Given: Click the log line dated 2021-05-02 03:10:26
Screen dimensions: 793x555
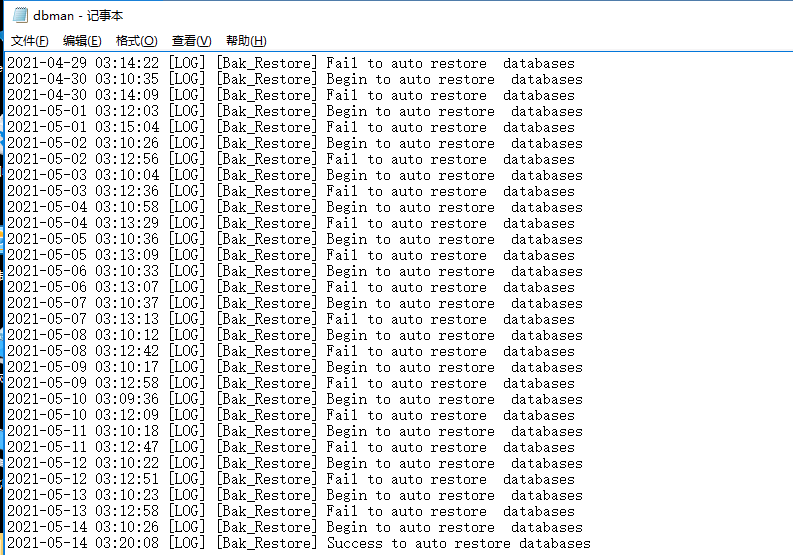Looking at the screenshot, I should (295, 143).
